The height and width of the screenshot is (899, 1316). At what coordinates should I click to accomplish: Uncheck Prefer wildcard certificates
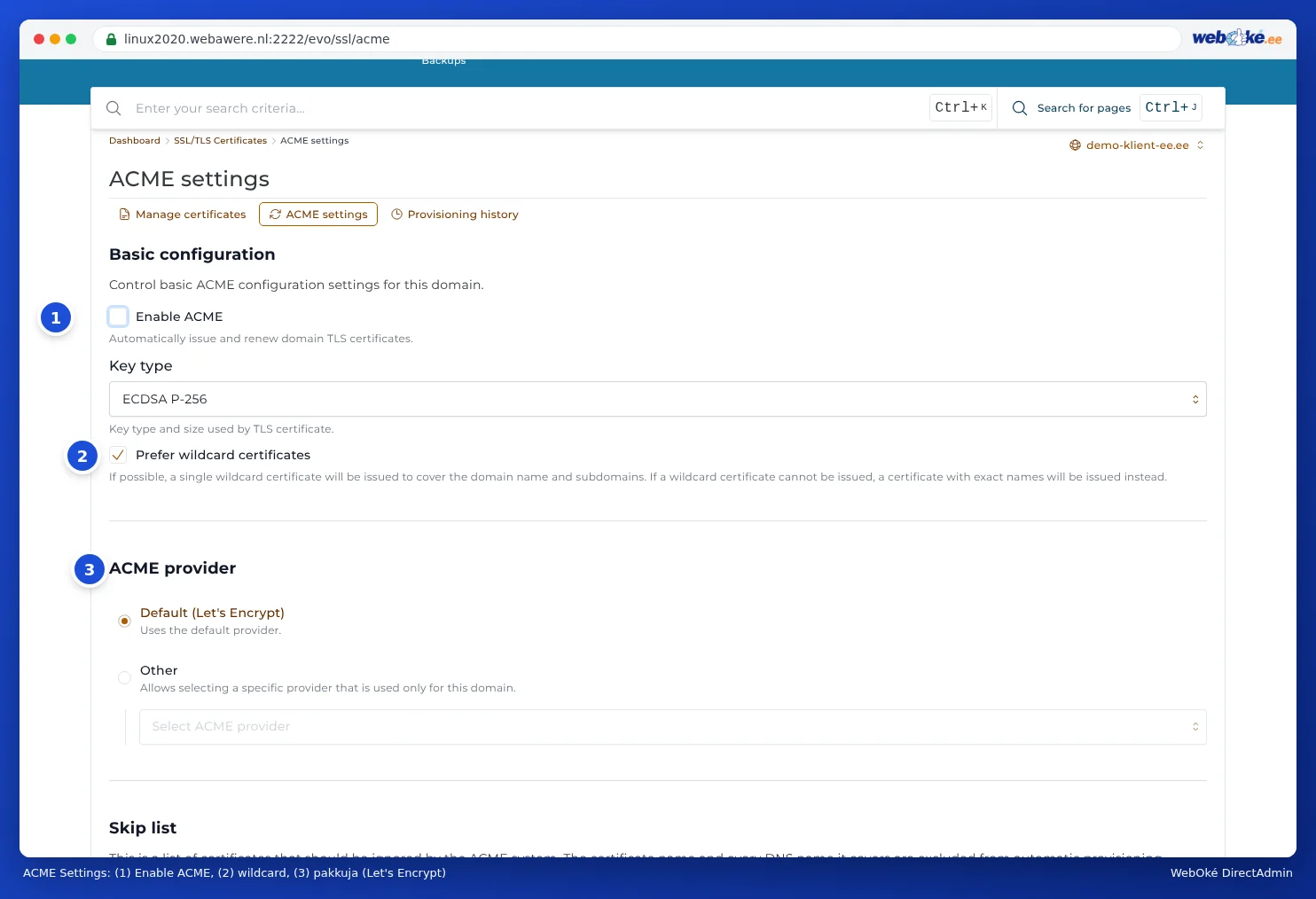pos(118,455)
